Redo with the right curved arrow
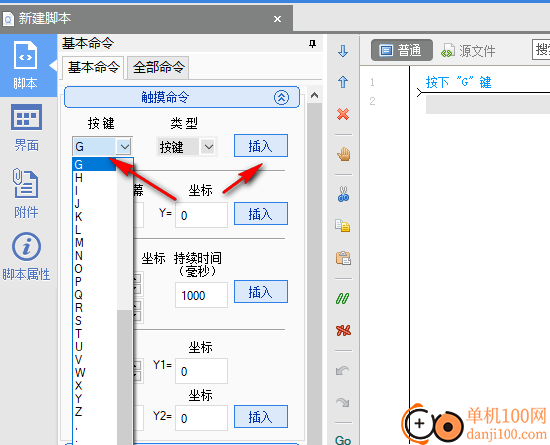 tap(343, 402)
